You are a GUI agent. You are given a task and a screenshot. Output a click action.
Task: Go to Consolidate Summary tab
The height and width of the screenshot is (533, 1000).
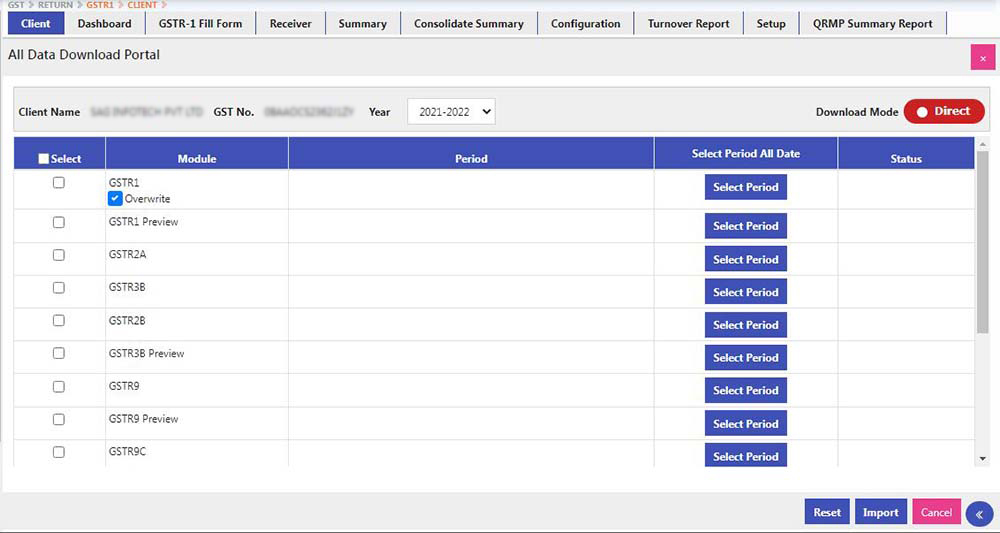coord(468,24)
